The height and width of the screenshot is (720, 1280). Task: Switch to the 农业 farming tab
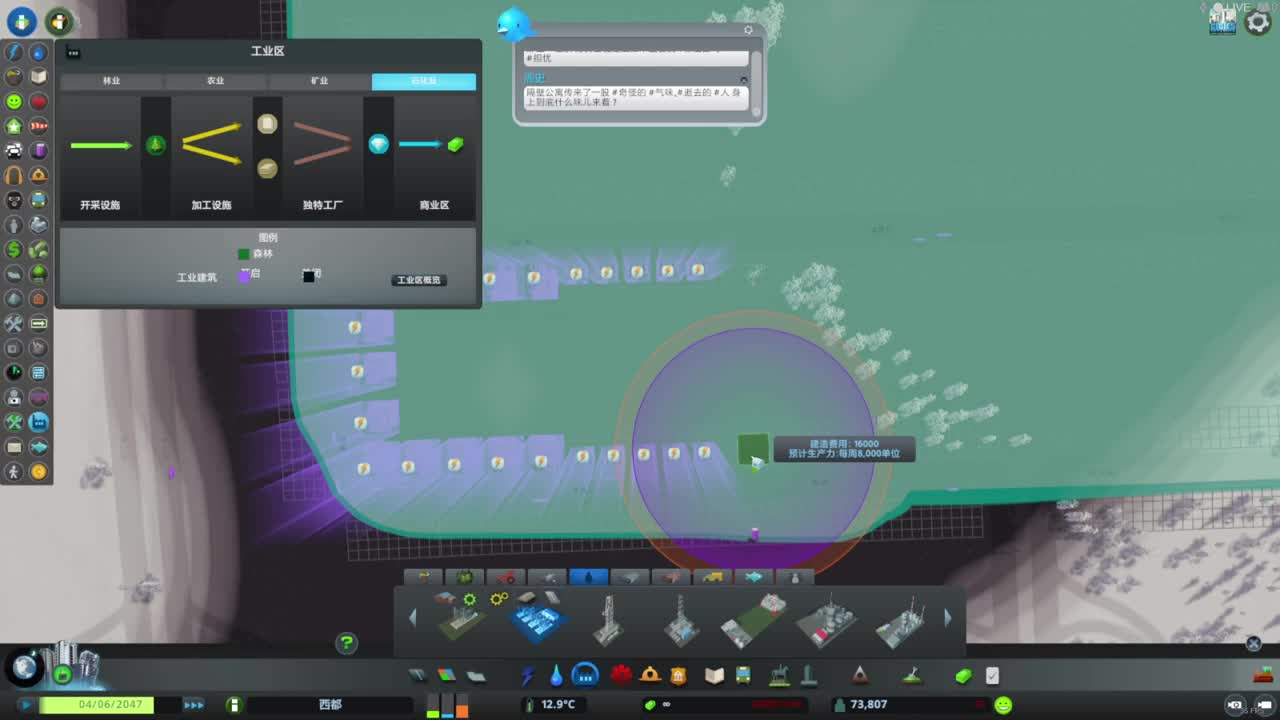click(215, 81)
